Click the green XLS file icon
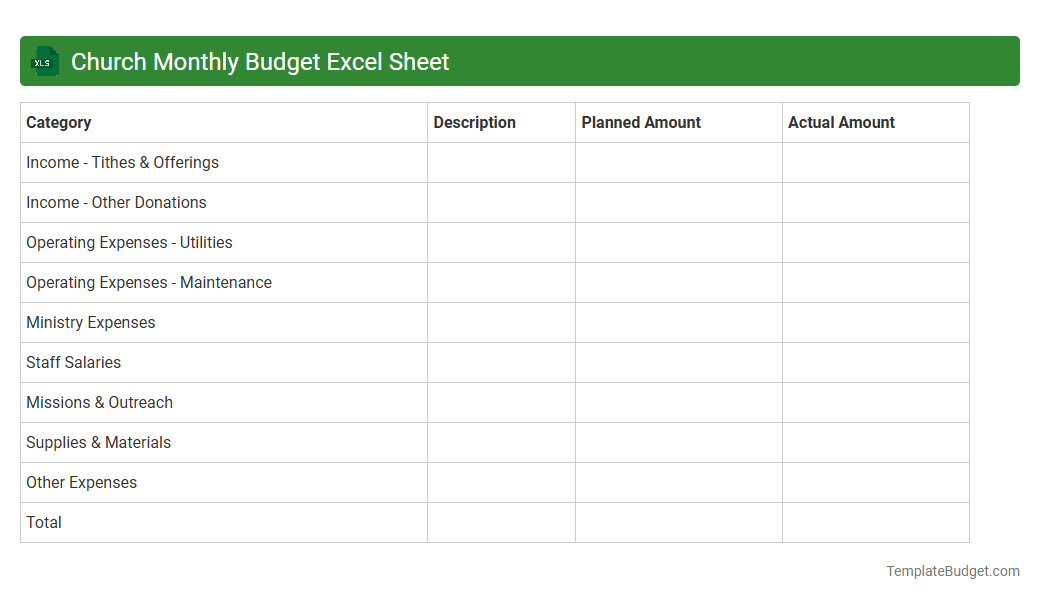 click(44, 61)
